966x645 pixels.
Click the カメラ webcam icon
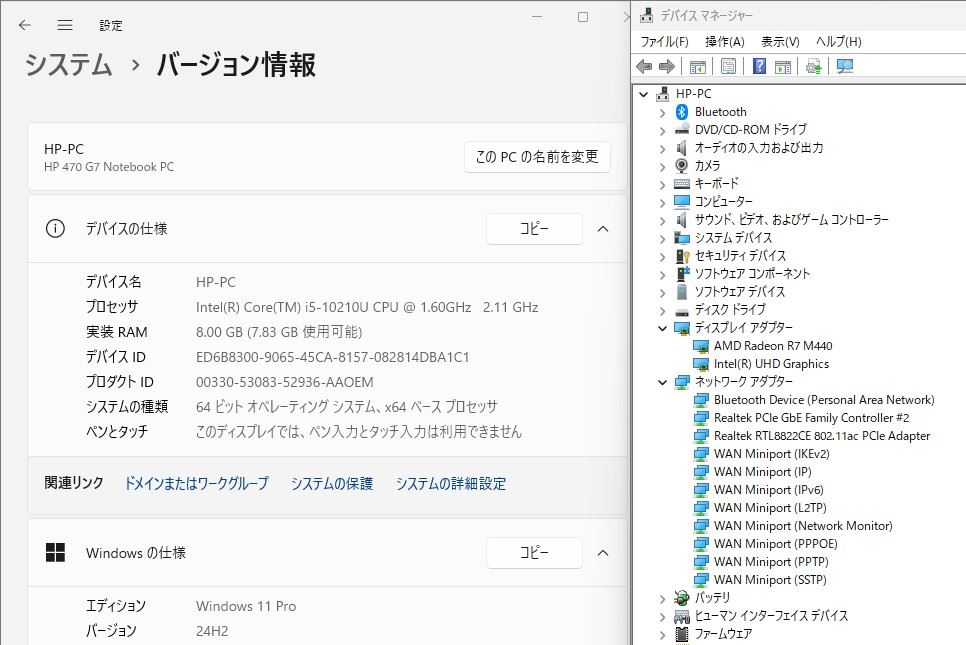click(681, 165)
